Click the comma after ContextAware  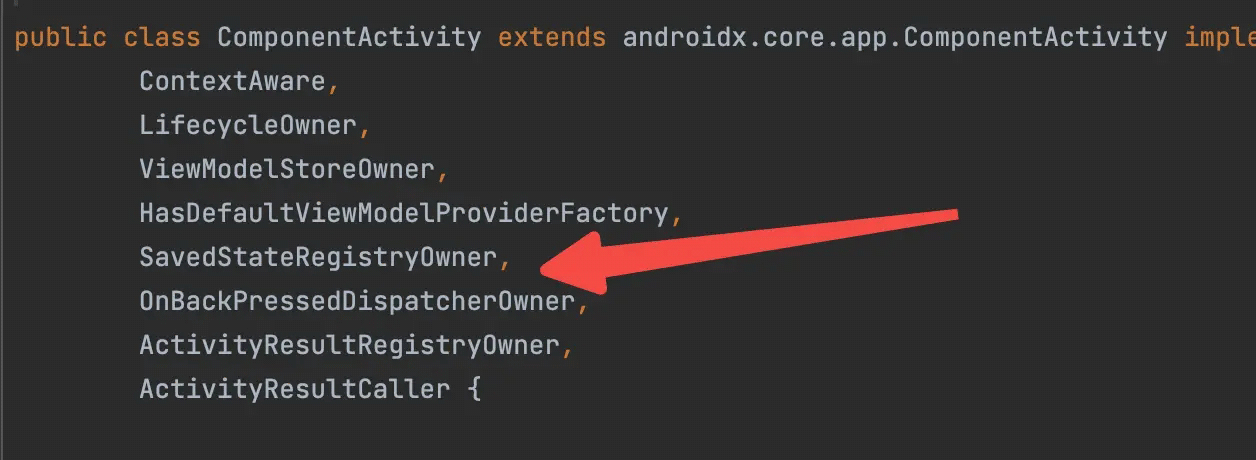point(333,87)
